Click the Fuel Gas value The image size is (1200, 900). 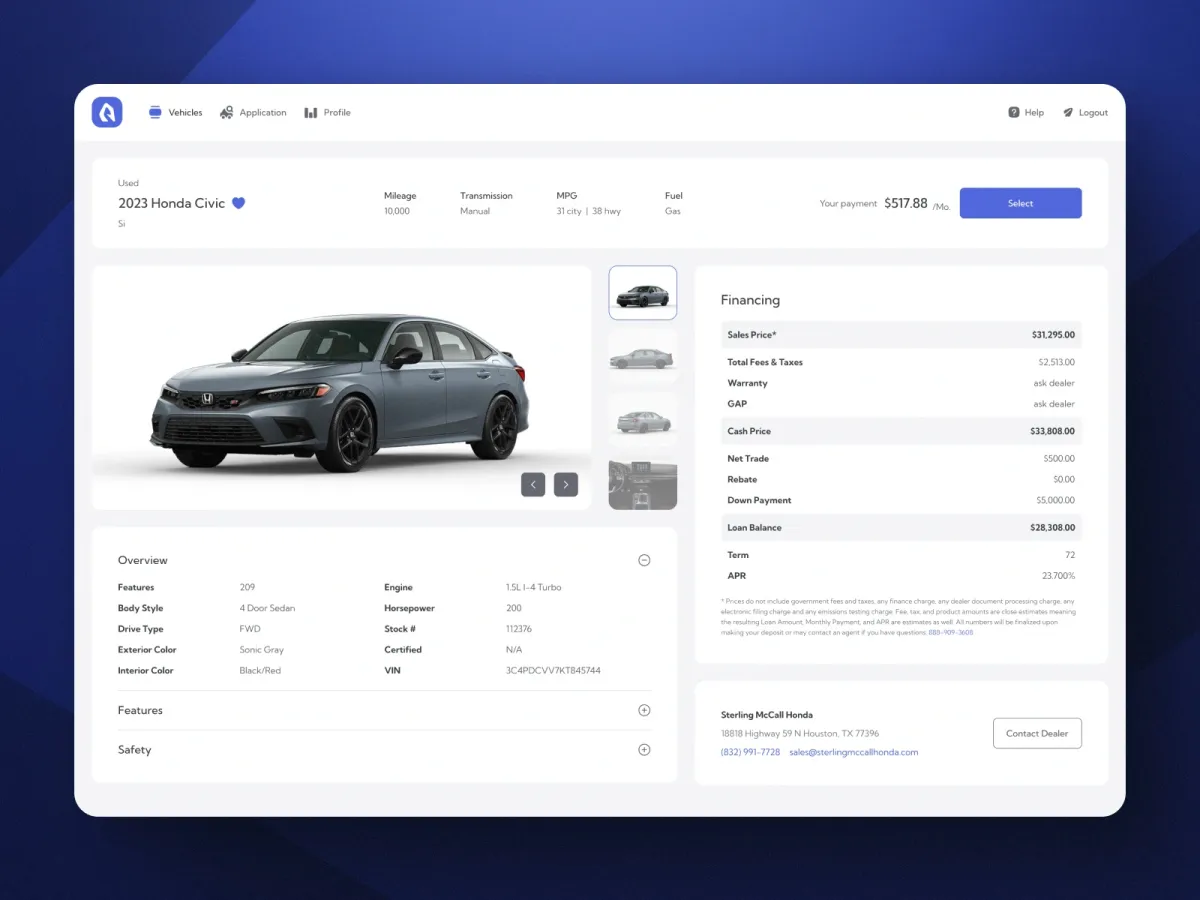tap(673, 211)
